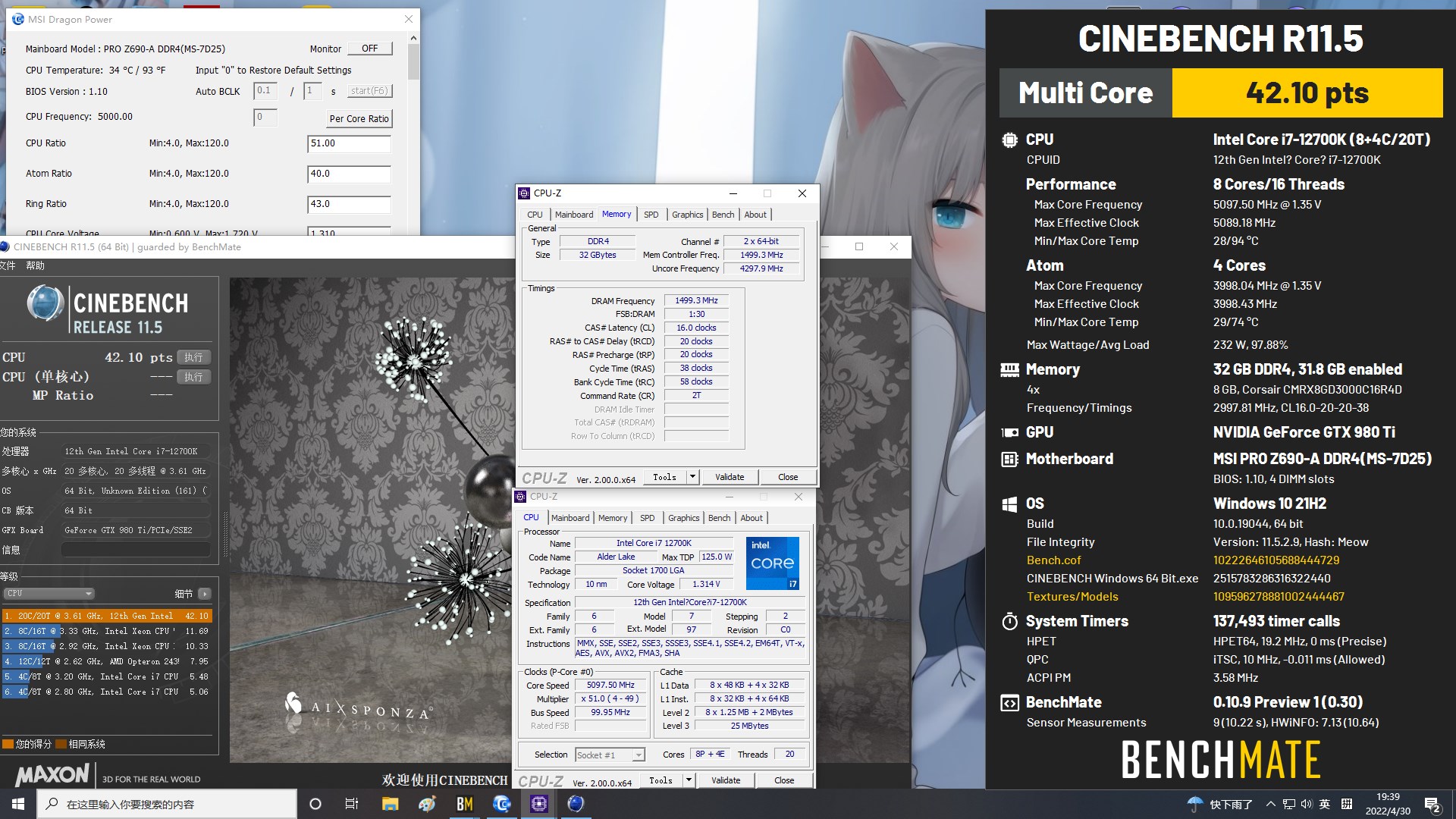The height and width of the screenshot is (819, 1456).
Task: Click Validate in lower CPU-Z window
Action: [726, 780]
